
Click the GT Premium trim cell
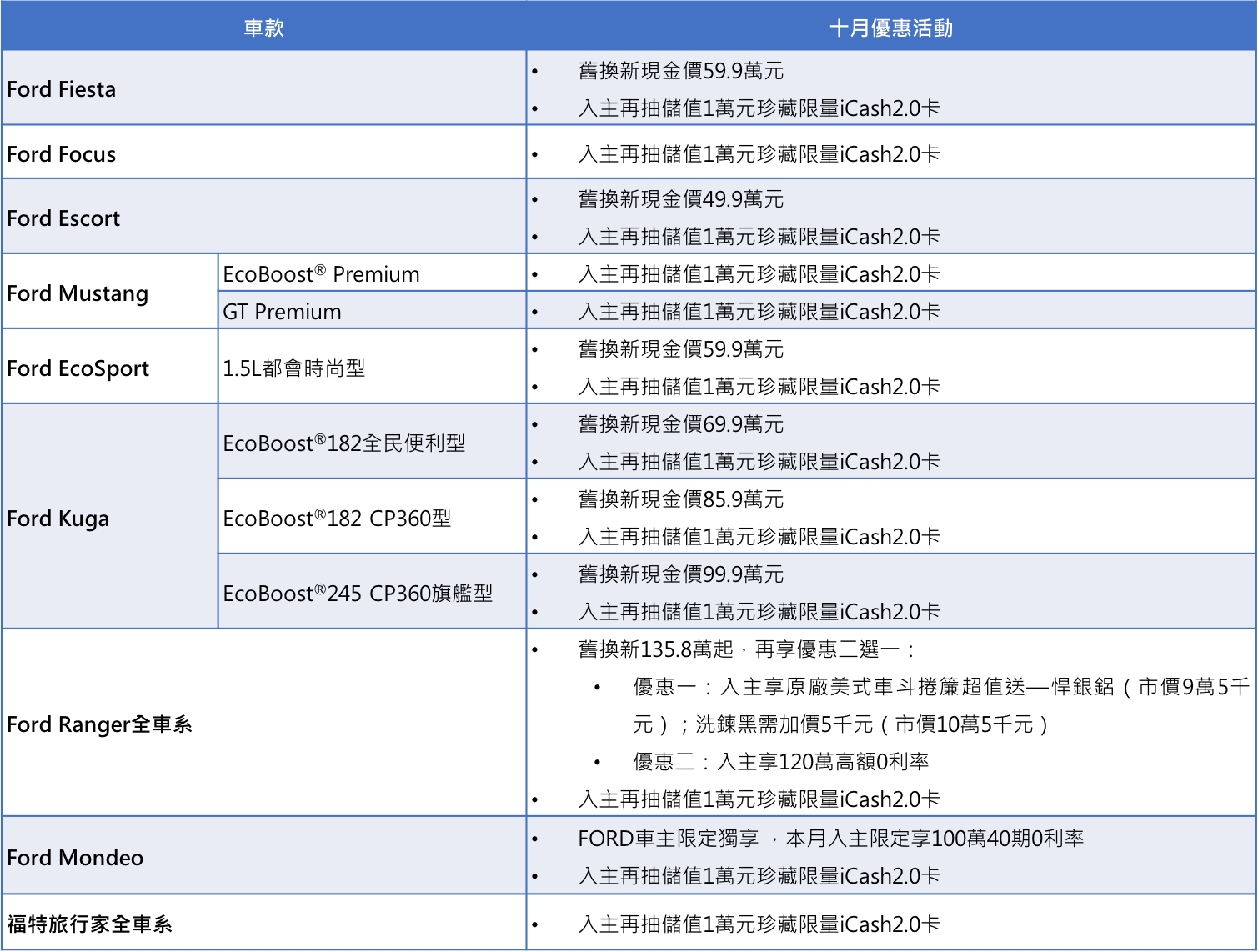click(372, 311)
